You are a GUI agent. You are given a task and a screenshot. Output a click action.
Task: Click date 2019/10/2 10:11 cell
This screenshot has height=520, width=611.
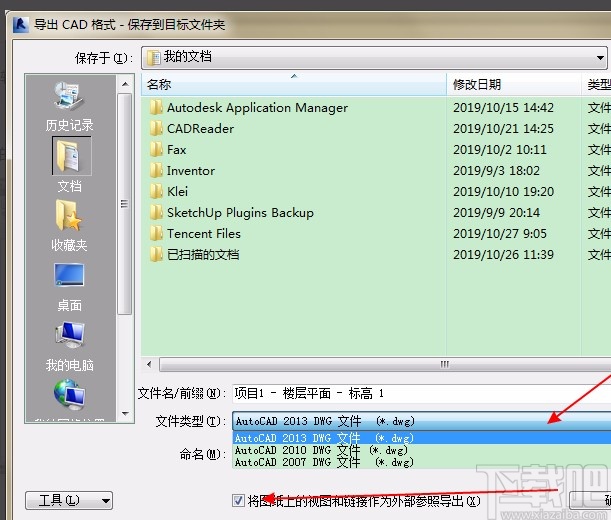500,150
